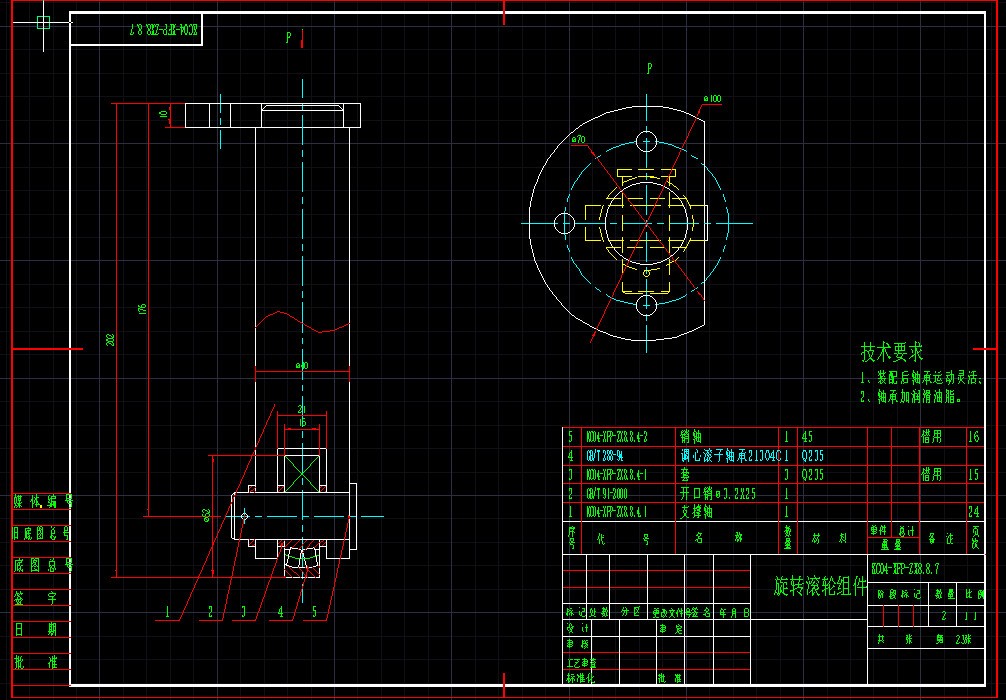1006x700 pixels.
Task: Select page number 24 in 支撑轴 row
Action: (974, 512)
